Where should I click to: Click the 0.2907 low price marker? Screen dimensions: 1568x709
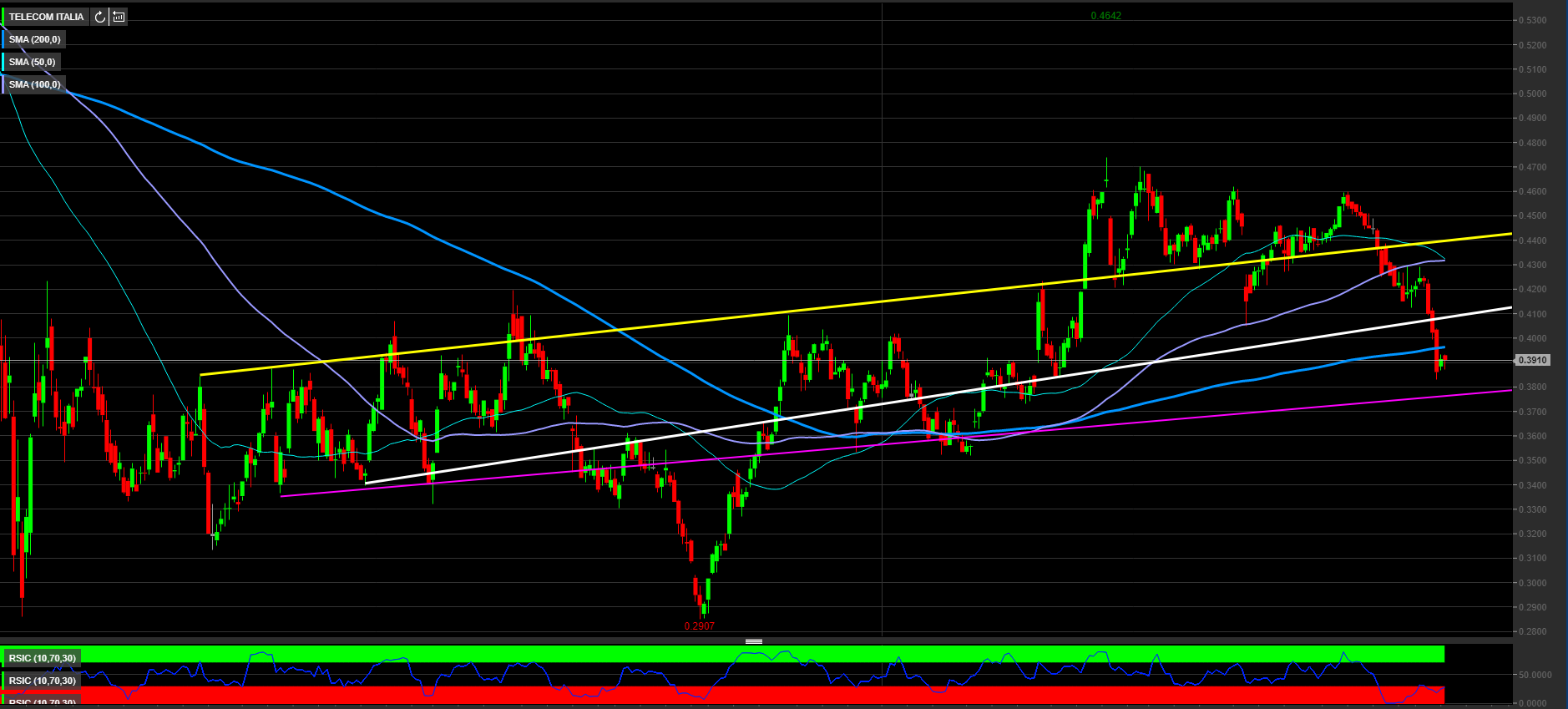pos(699,625)
